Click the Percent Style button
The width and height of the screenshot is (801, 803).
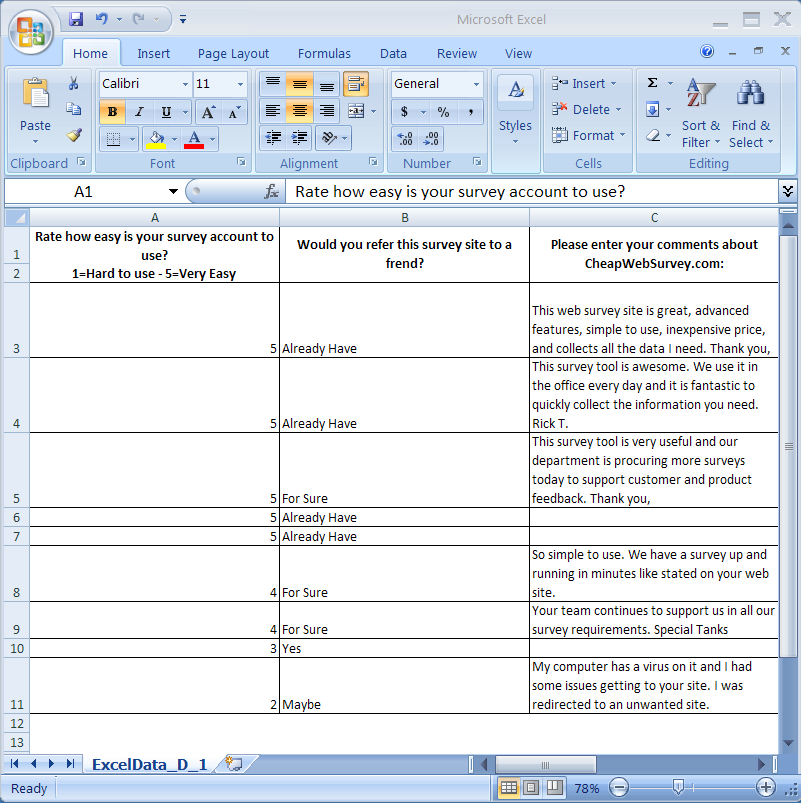(443, 112)
